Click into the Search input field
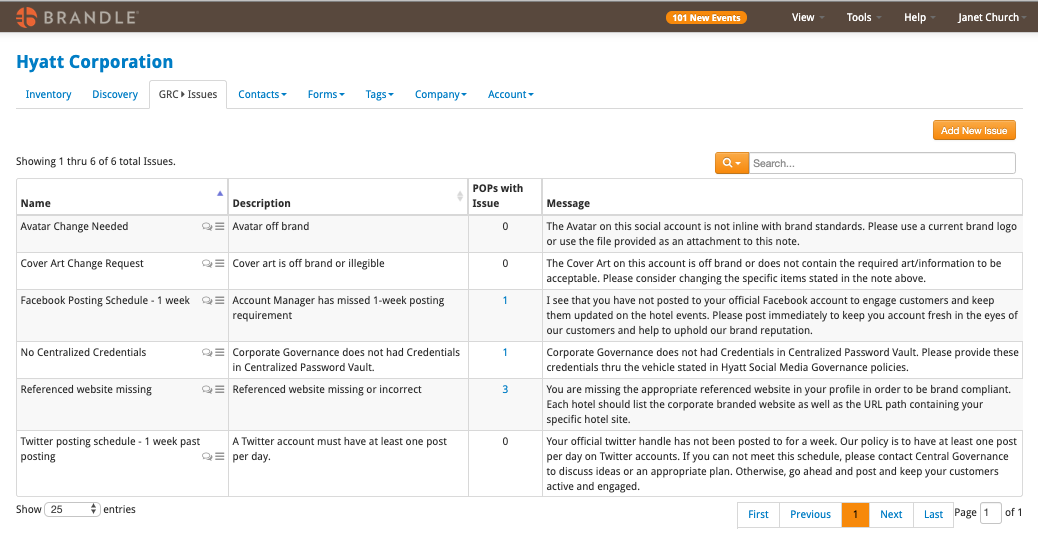Viewport: 1038px width, 552px height. [x=882, y=163]
